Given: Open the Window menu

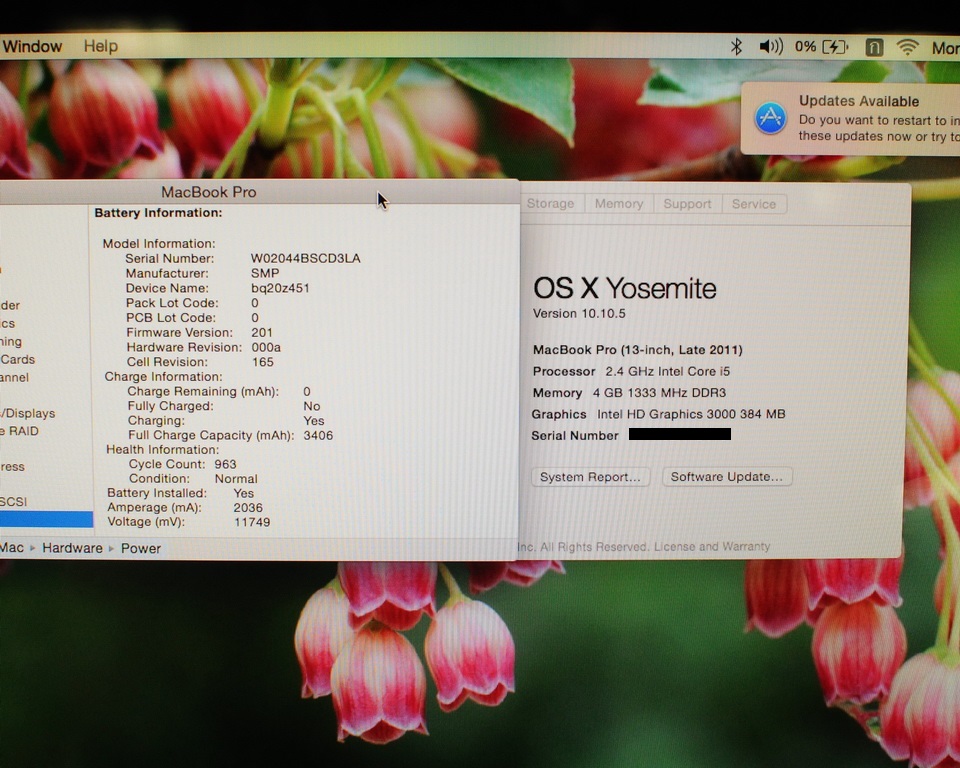Looking at the screenshot, I should pos(32,47).
